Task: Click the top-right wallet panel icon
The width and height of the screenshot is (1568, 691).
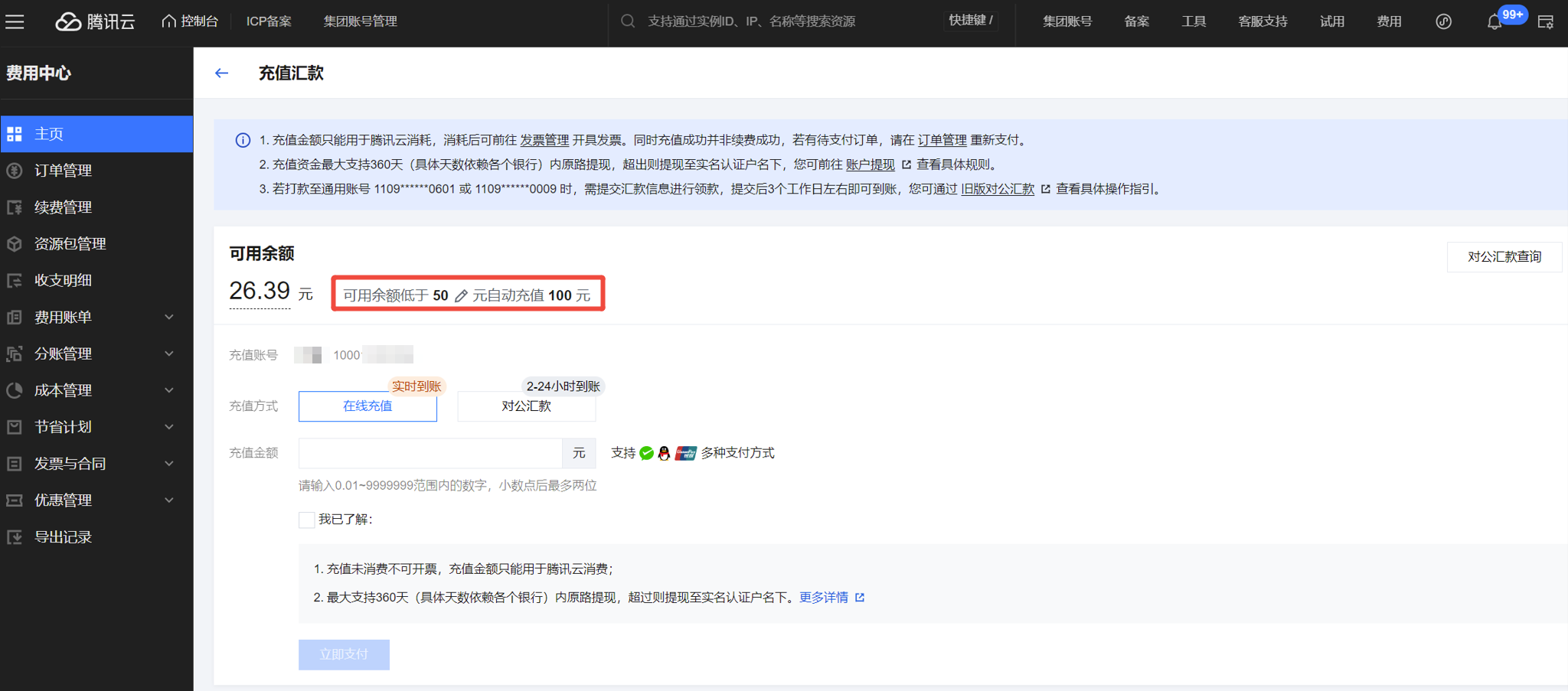Action: (x=1545, y=22)
